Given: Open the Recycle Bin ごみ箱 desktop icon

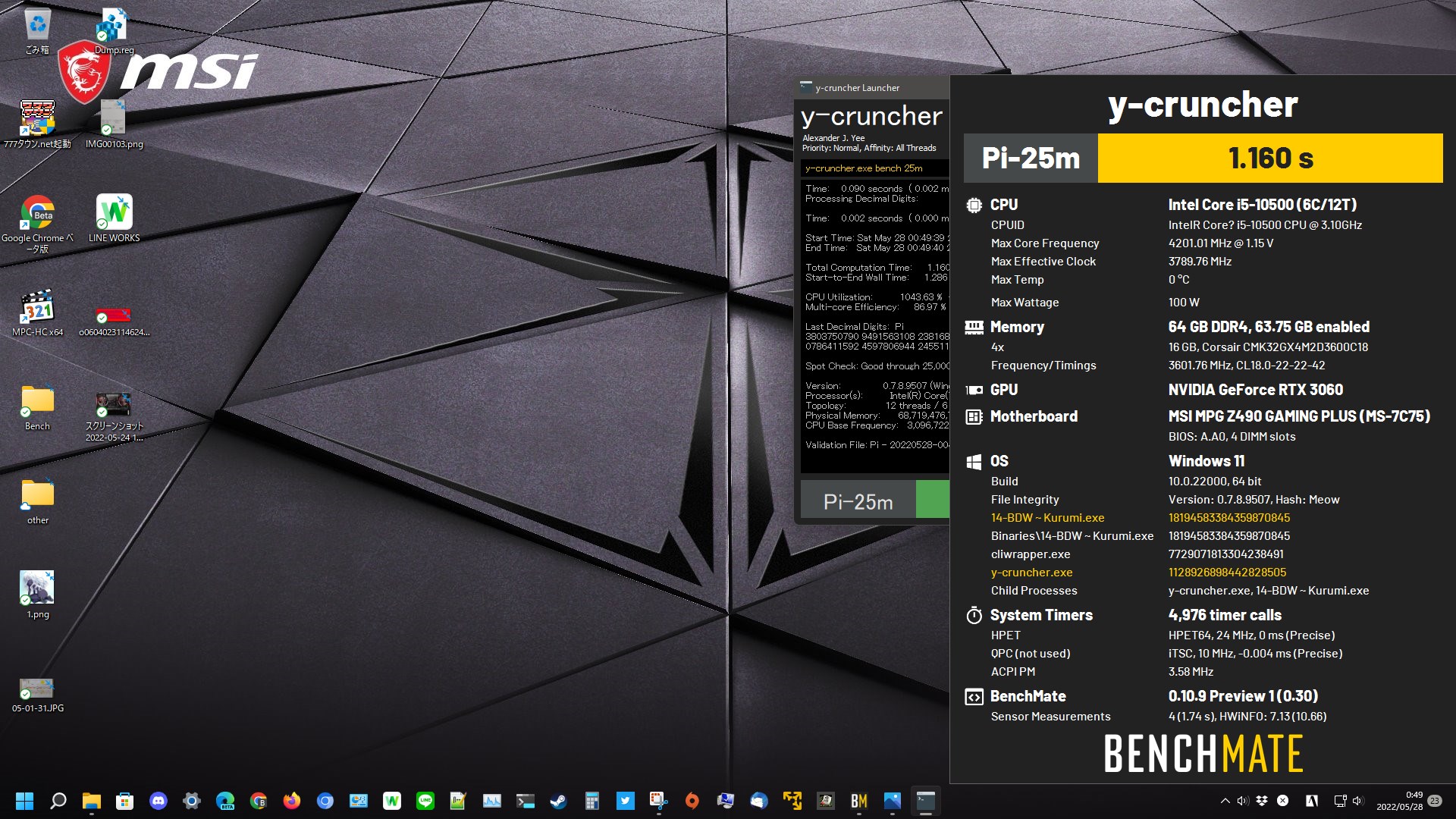Looking at the screenshot, I should pyautogui.click(x=37, y=30).
